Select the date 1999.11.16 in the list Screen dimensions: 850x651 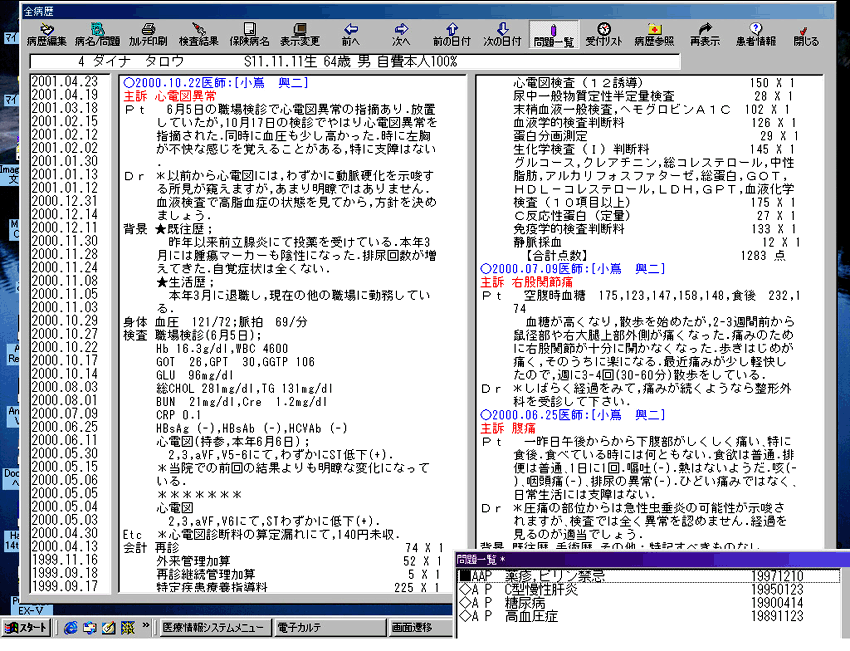65,559
